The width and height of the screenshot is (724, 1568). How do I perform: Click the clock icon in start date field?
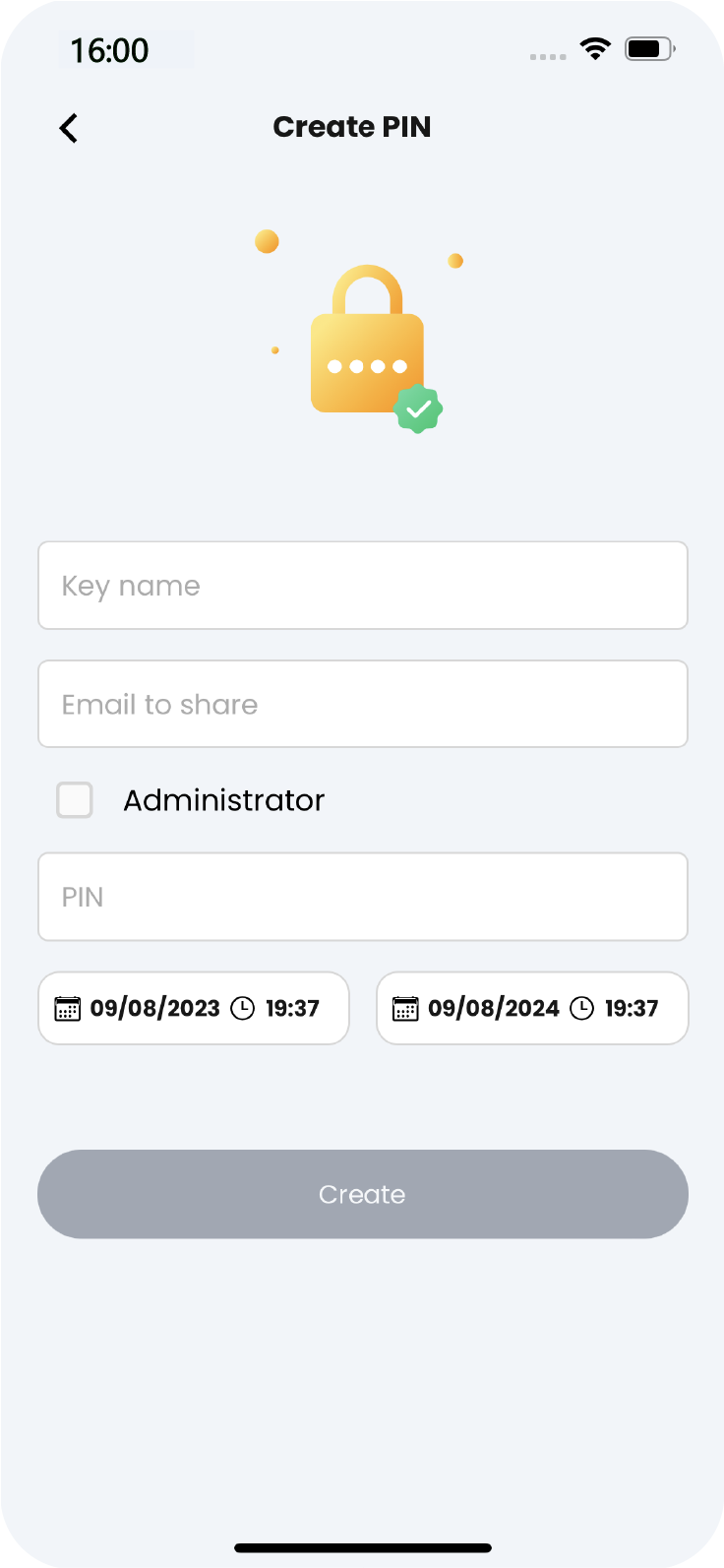click(x=243, y=1008)
